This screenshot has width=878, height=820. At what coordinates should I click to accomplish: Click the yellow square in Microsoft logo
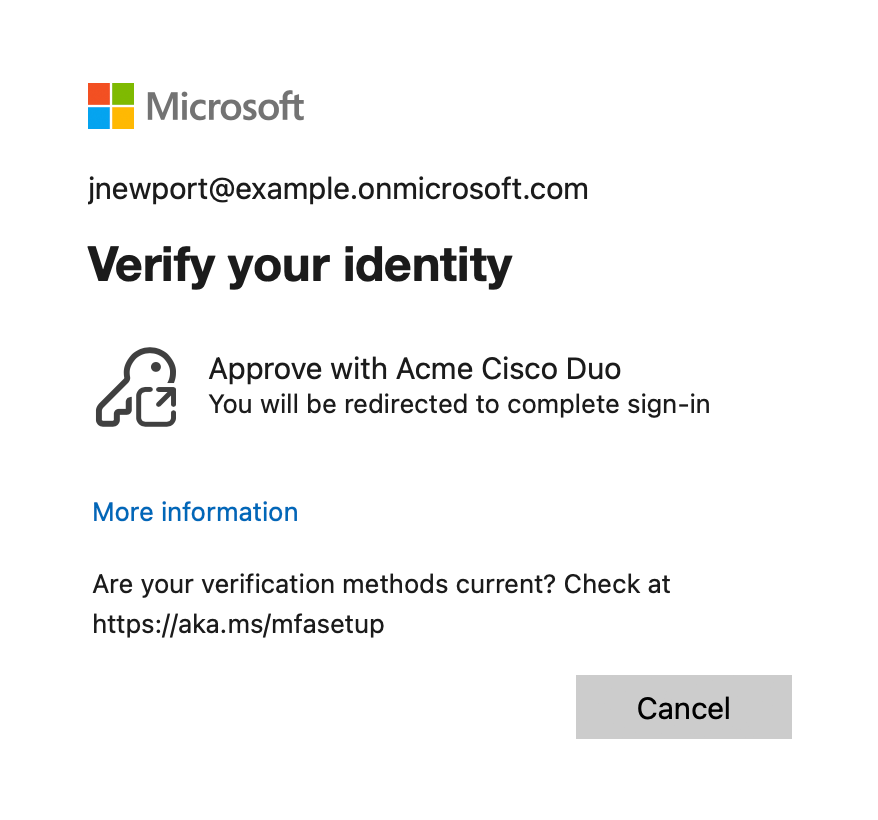point(123,119)
